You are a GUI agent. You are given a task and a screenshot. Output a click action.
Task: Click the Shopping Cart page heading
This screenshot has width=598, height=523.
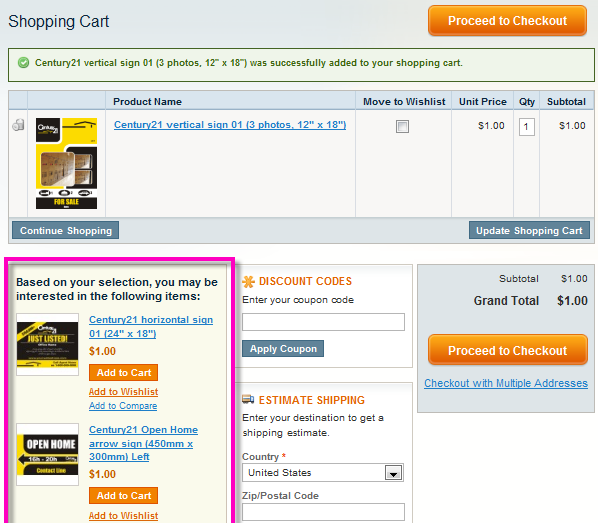59,21
